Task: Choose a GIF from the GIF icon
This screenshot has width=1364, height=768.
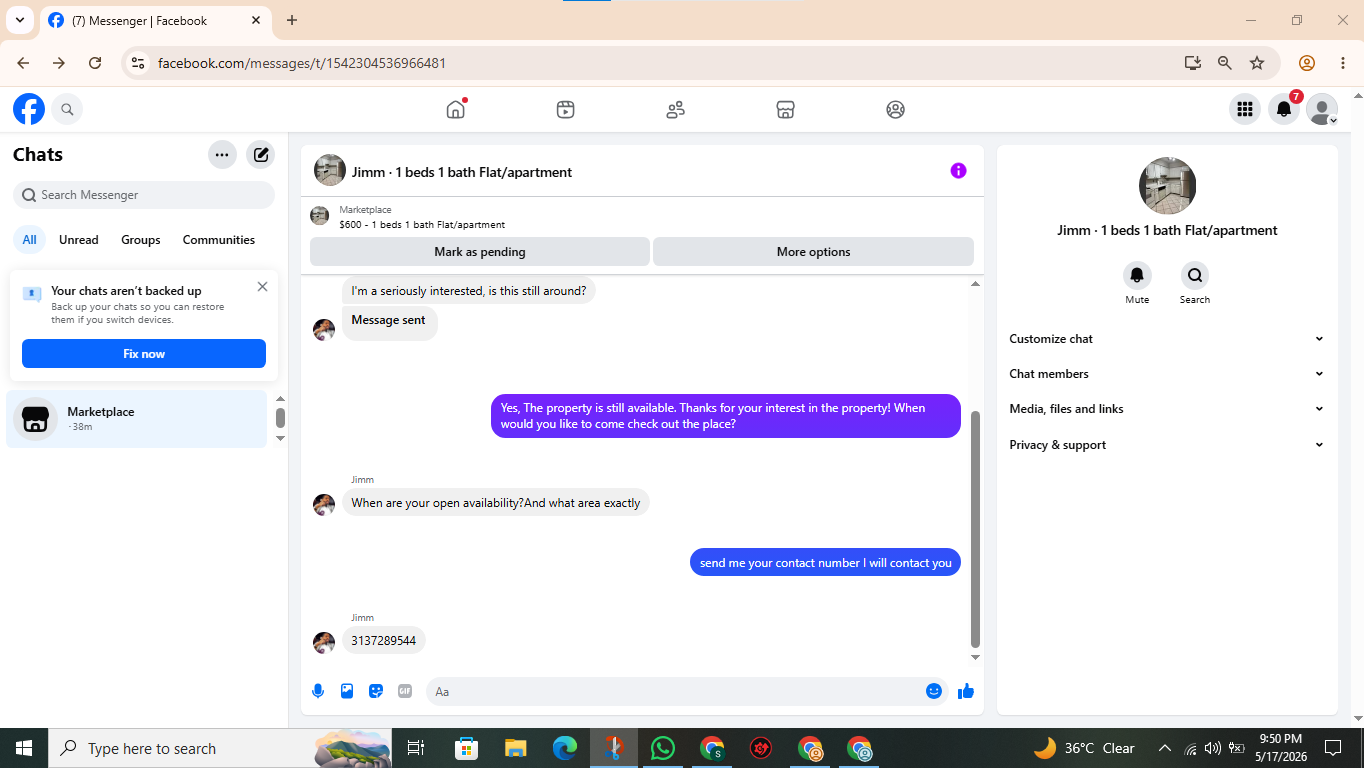Action: click(x=405, y=691)
